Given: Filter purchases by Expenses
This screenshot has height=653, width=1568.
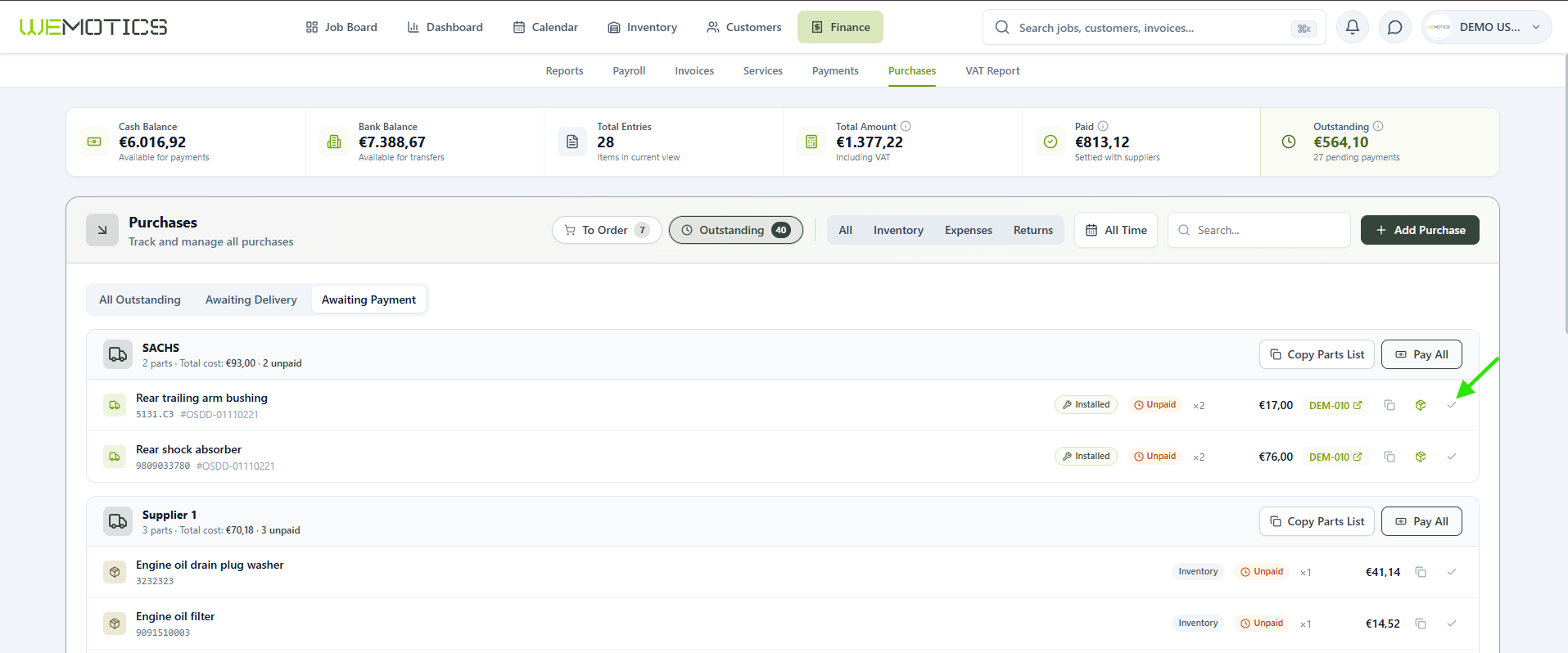Looking at the screenshot, I should point(969,230).
